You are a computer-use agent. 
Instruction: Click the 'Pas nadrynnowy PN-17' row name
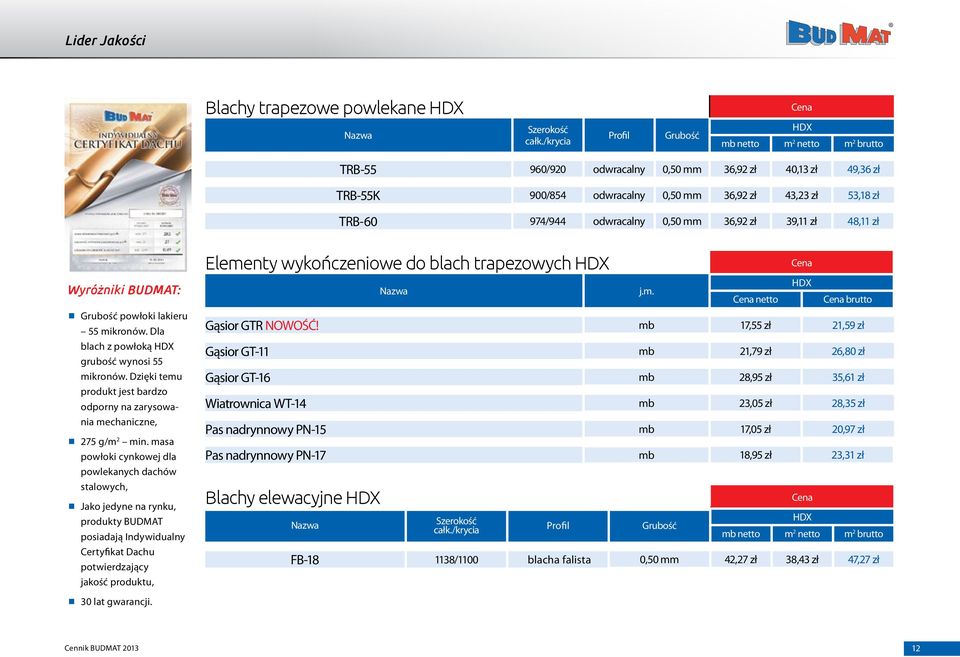pos(266,456)
